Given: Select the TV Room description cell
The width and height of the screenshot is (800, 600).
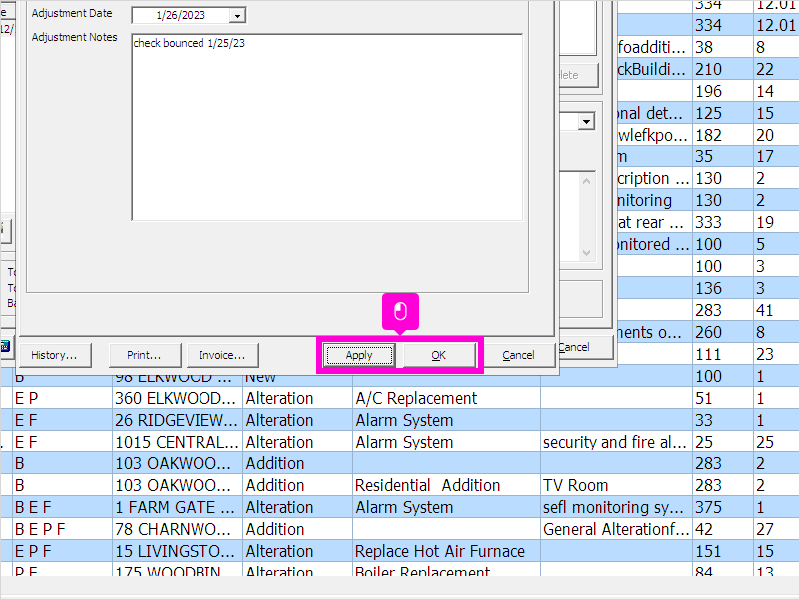Looking at the screenshot, I should [x=616, y=485].
